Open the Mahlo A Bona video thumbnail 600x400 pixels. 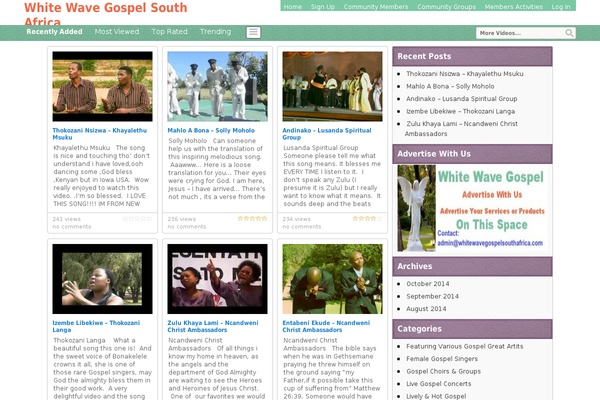217,86
